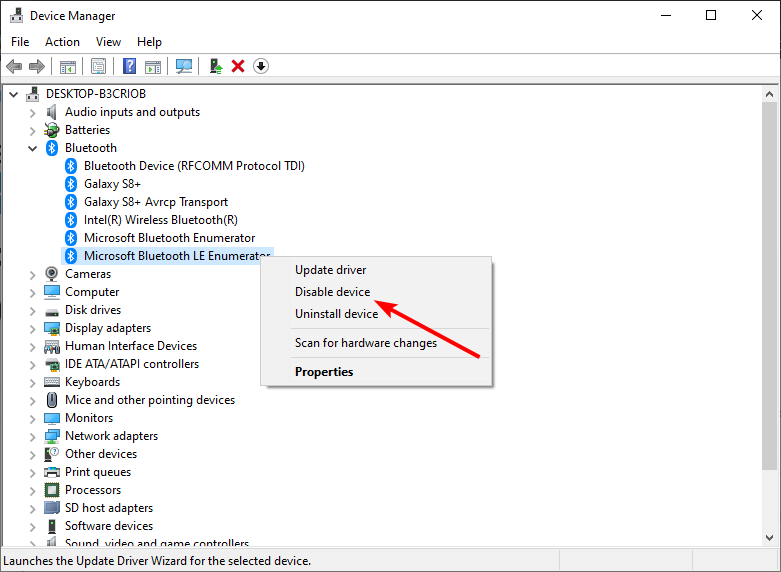Click the Forward arrow toolbar icon
The width and height of the screenshot is (781, 572).
37,66
